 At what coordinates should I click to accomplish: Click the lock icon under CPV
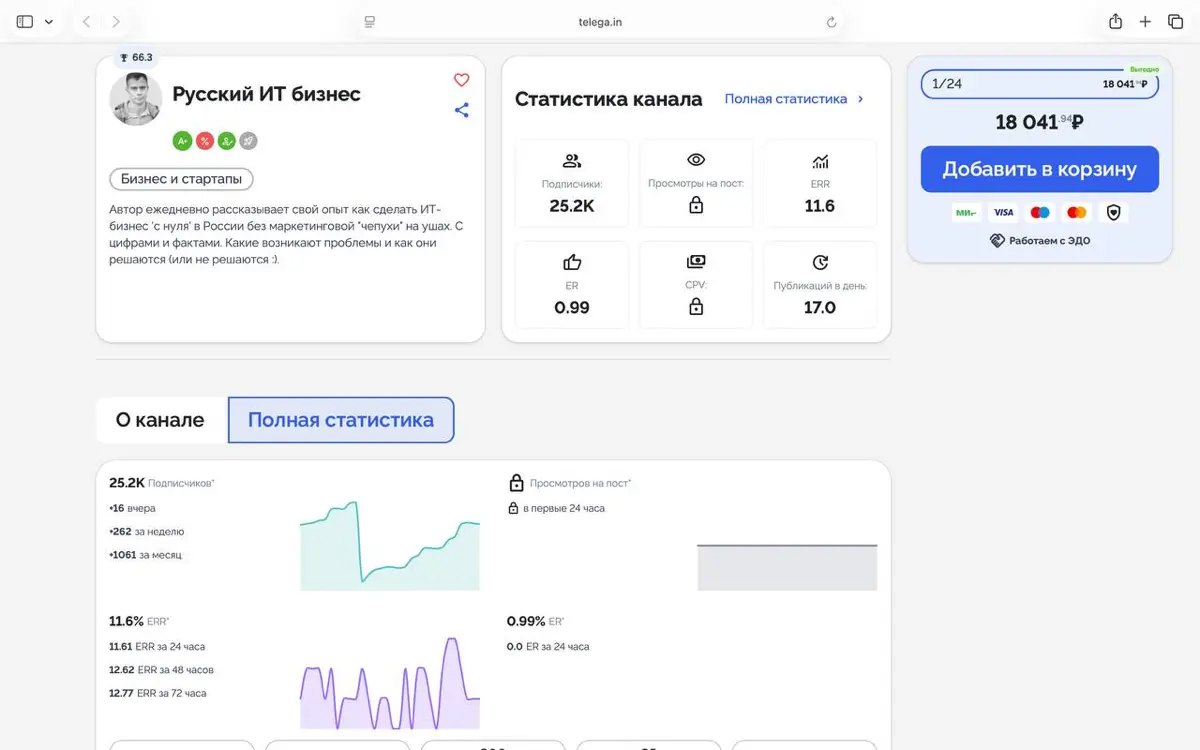coord(696,307)
